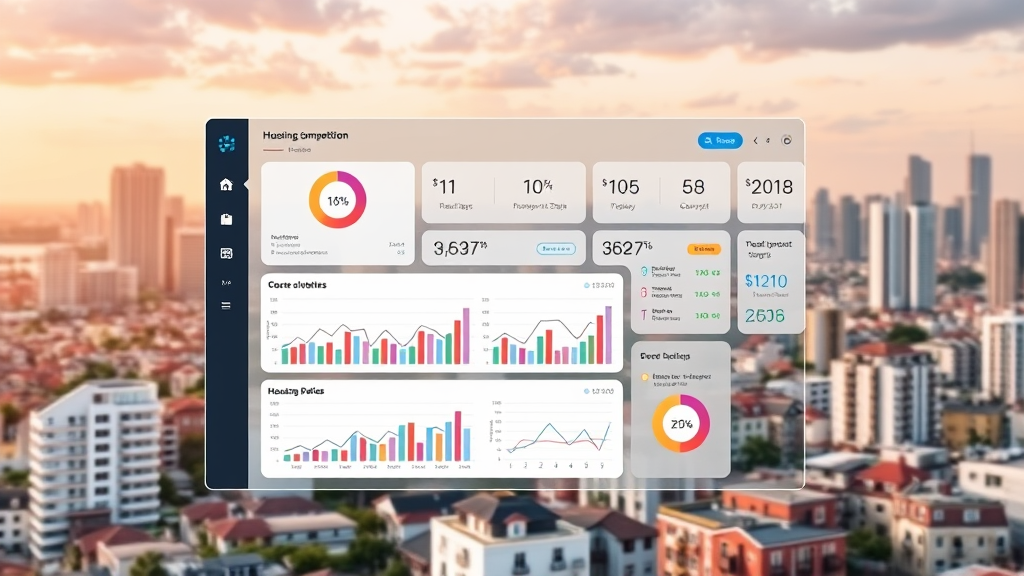Click the 20% donut chart
Image resolution: width=1024 pixels, height=576 pixels.
click(681, 423)
